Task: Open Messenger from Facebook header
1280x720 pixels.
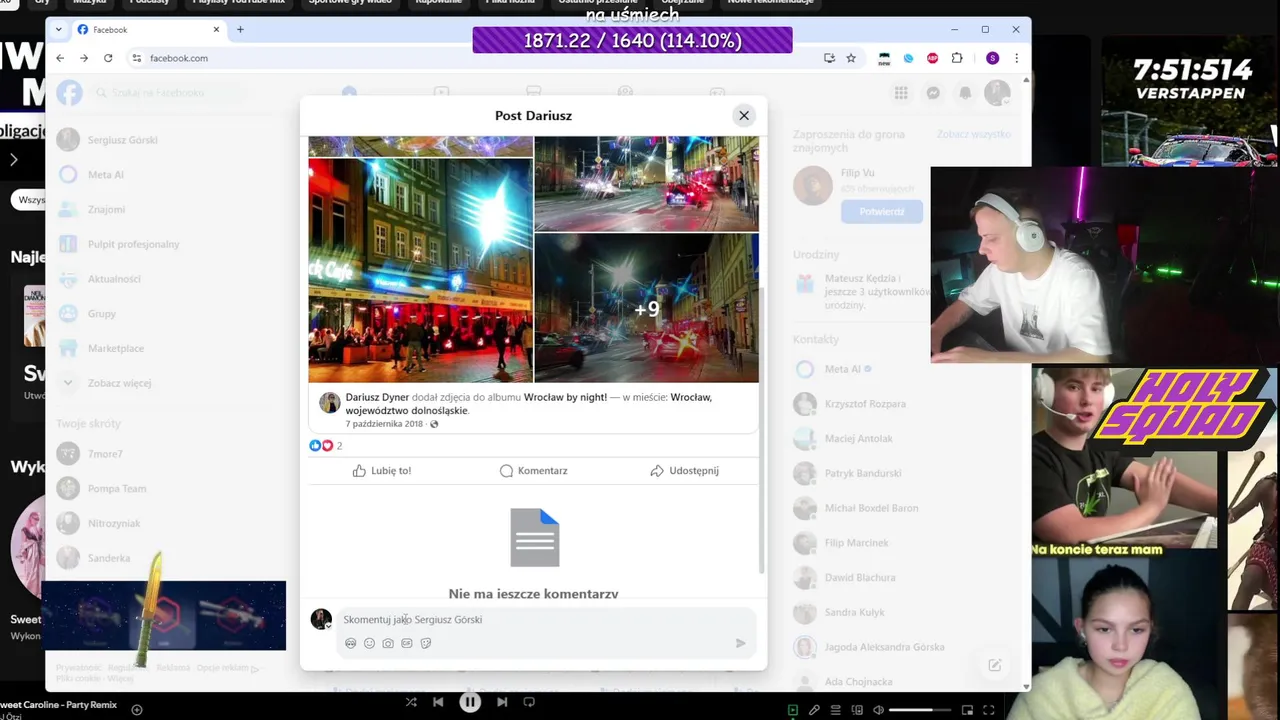Action: 933,93
